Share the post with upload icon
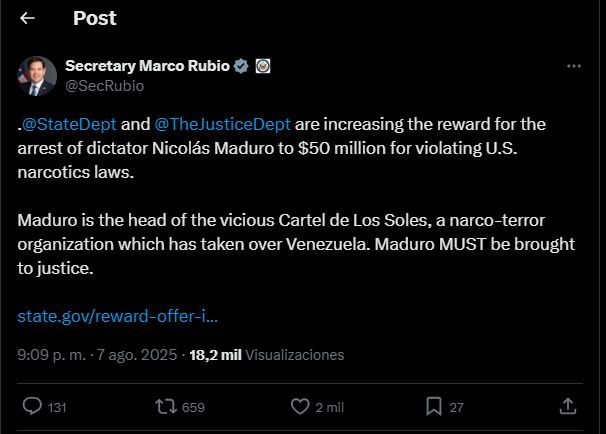 [x=568, y=407]
